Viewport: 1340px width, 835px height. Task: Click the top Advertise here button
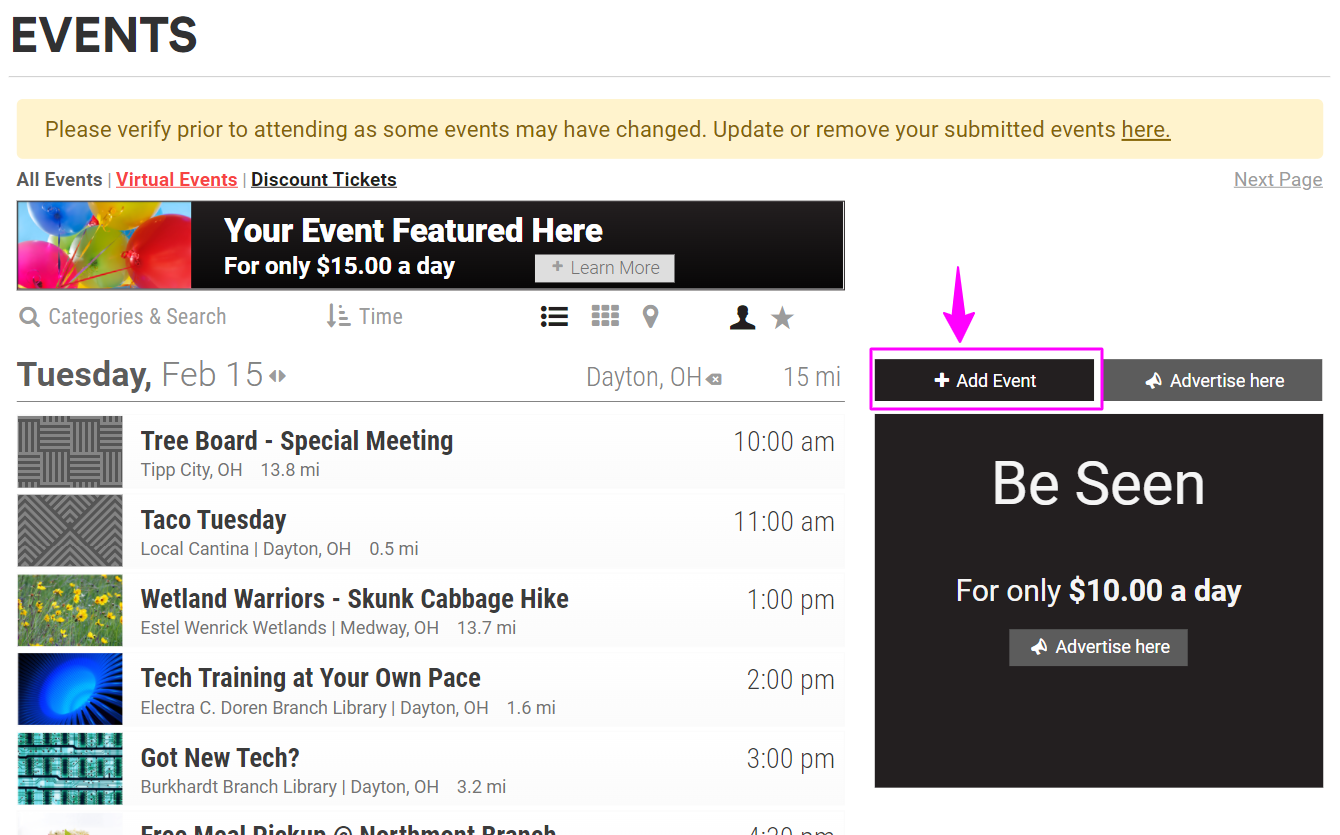coord(1213,380)
